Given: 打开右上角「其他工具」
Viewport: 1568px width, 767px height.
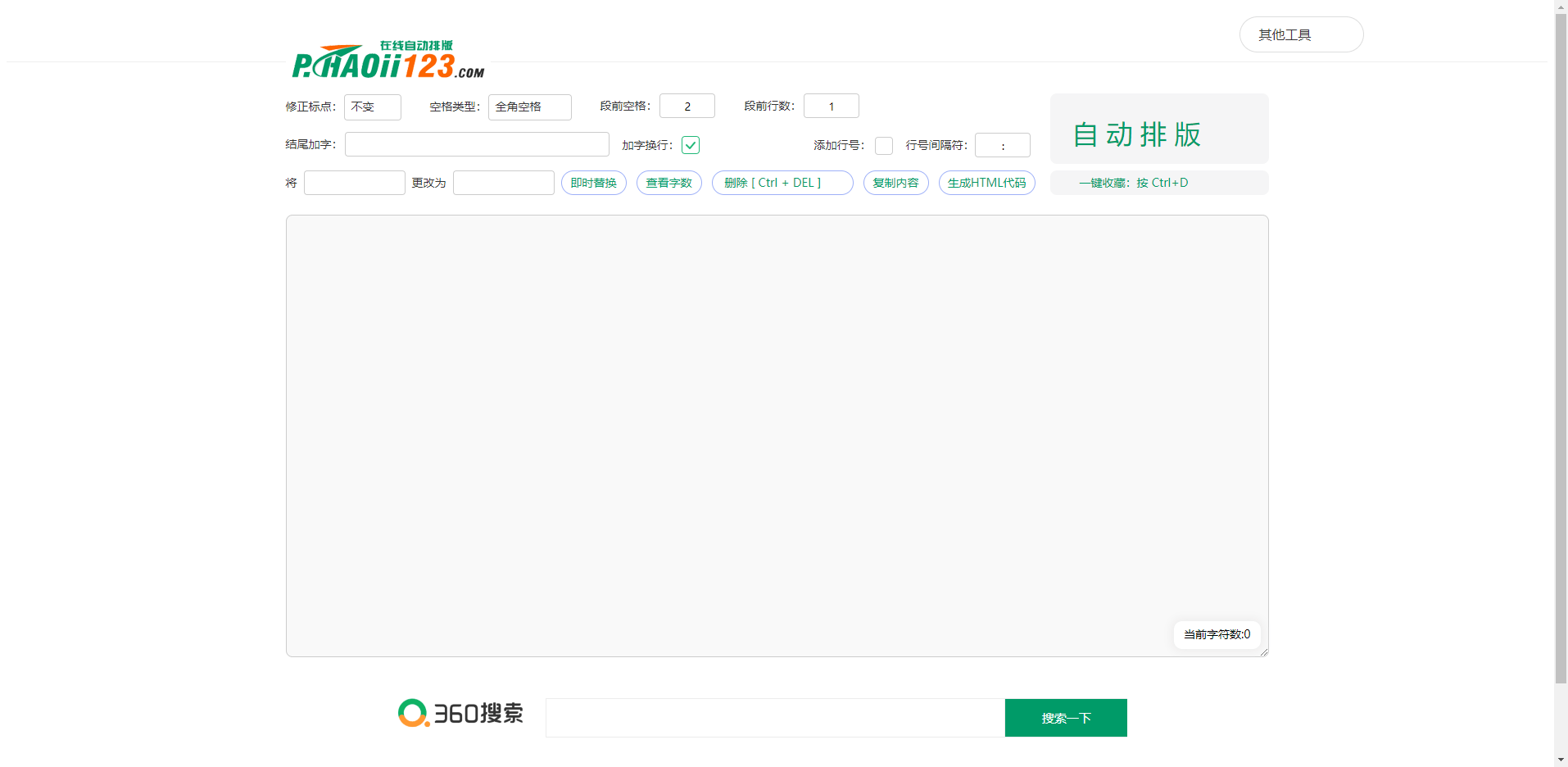Looking at the screenshot, I should [1300, 34].
